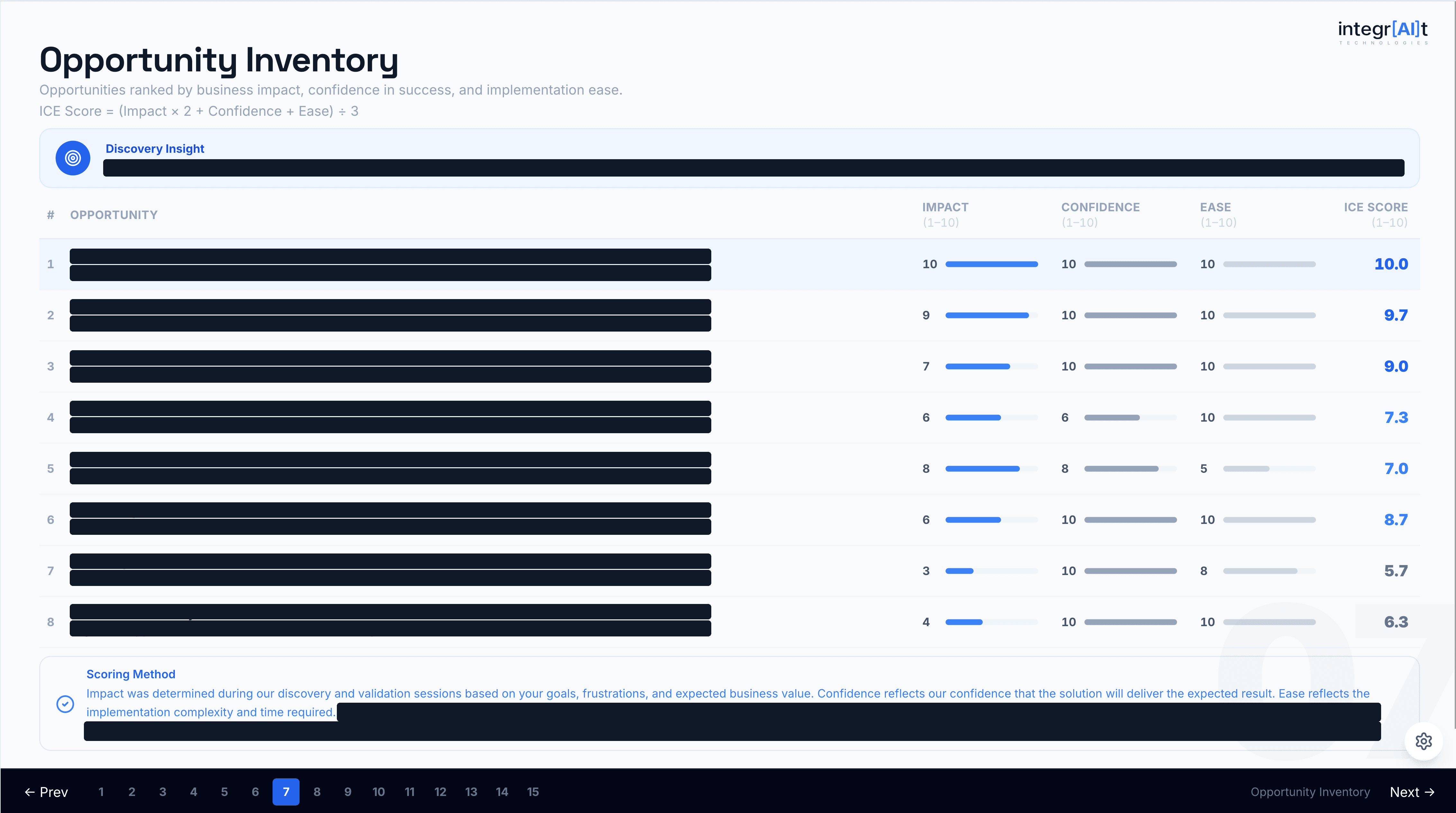Click the integr[AI]t logo
The image size is (1456, 813).
1382,32
